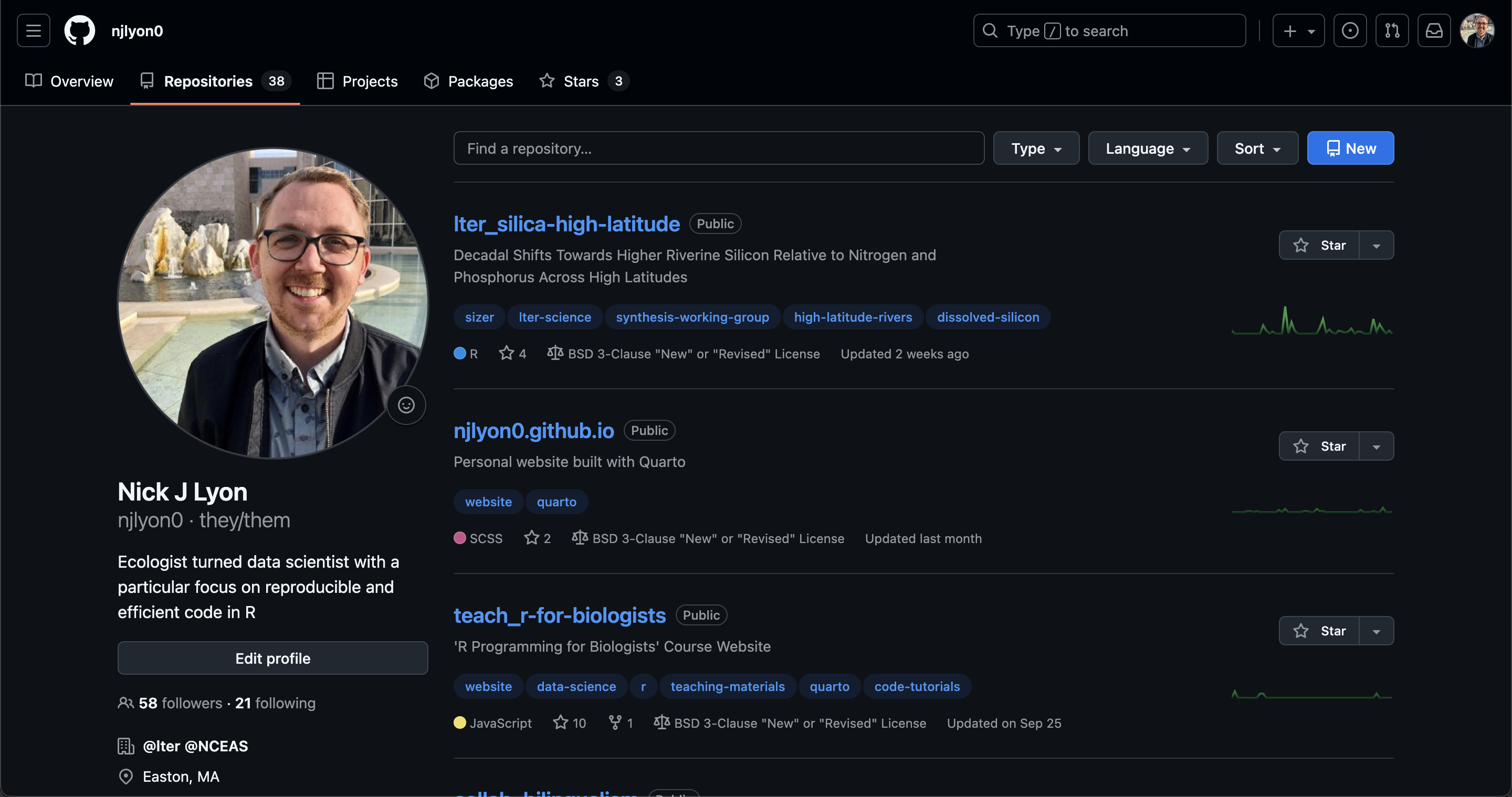Switch to the Projects tab
The width and height of the screenshot is (1512, 797).
[x=357, y=81]
